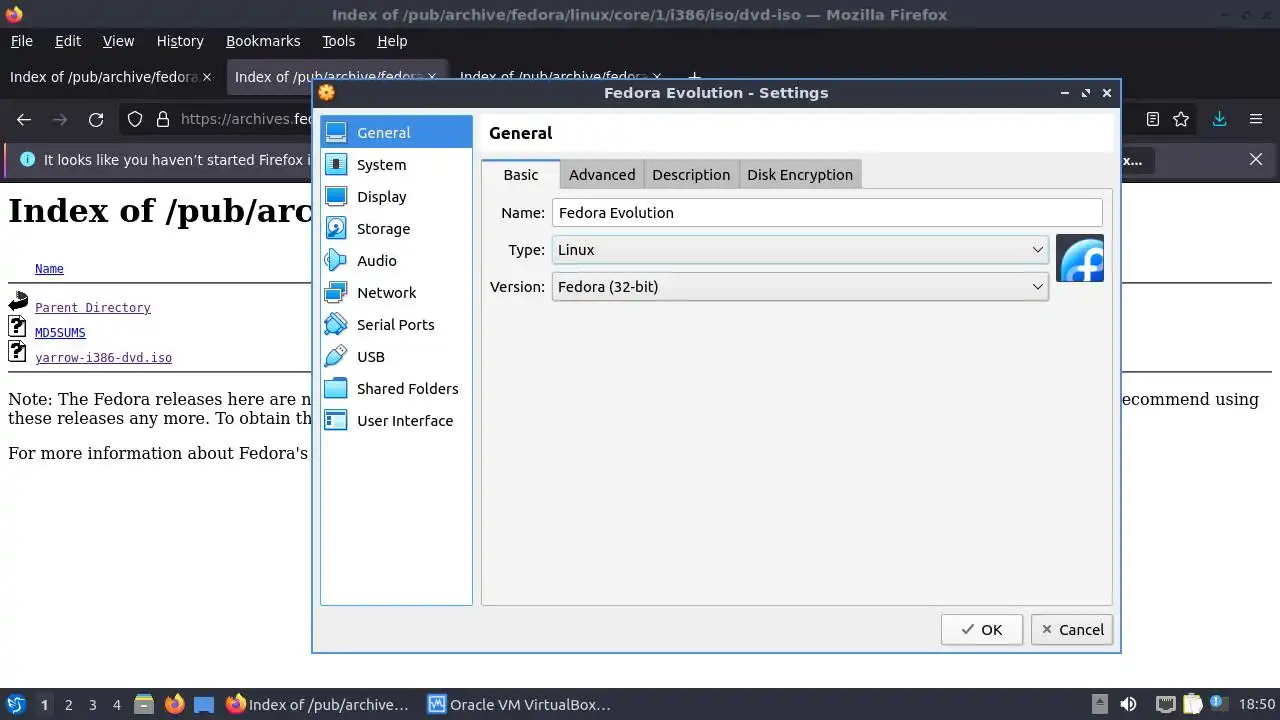Expand Version dropdown showing Fedora (32-bit)
The width and height of the screenshot is (1280, 720).
pos(799,287)
